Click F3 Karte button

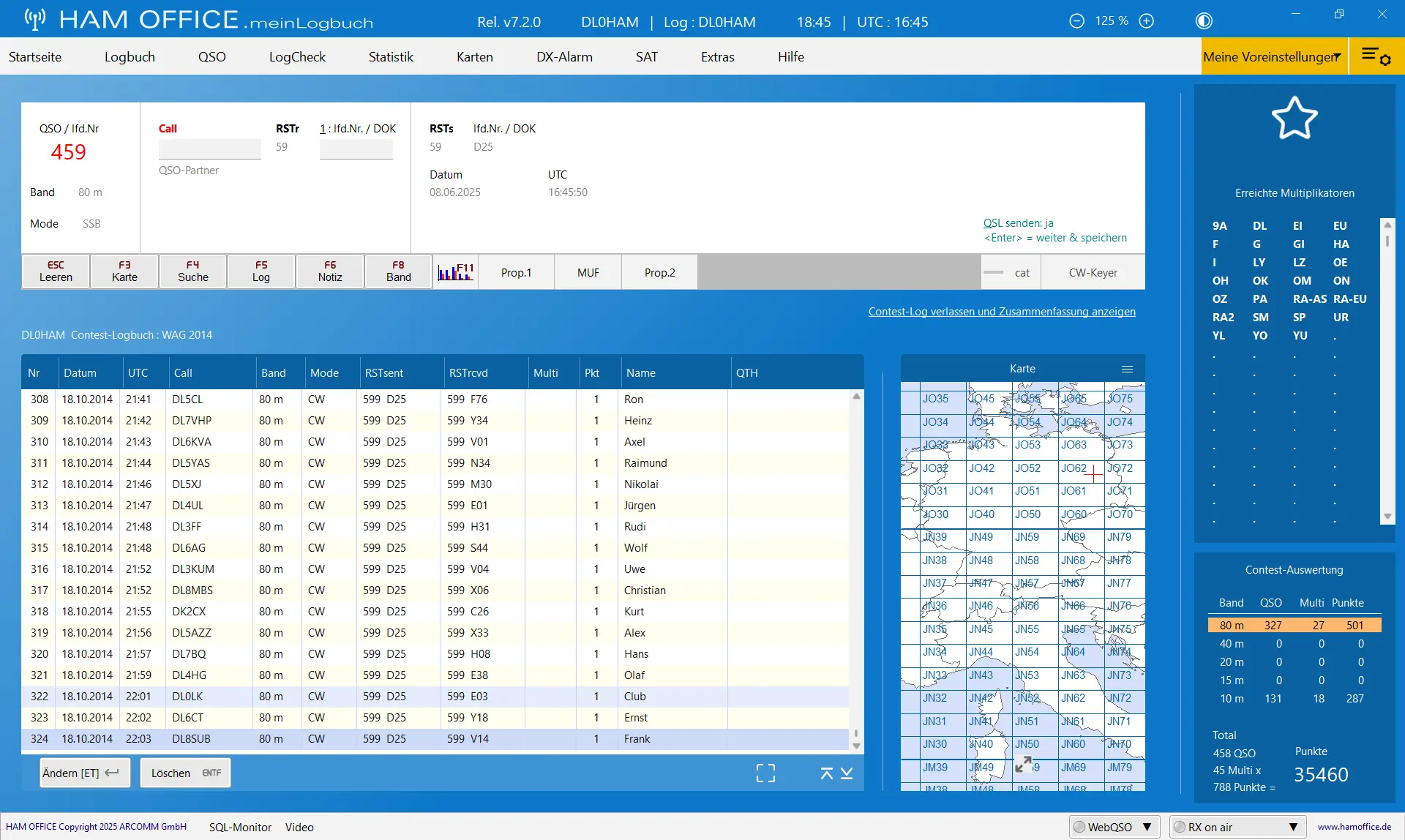(x=124, y=271)
